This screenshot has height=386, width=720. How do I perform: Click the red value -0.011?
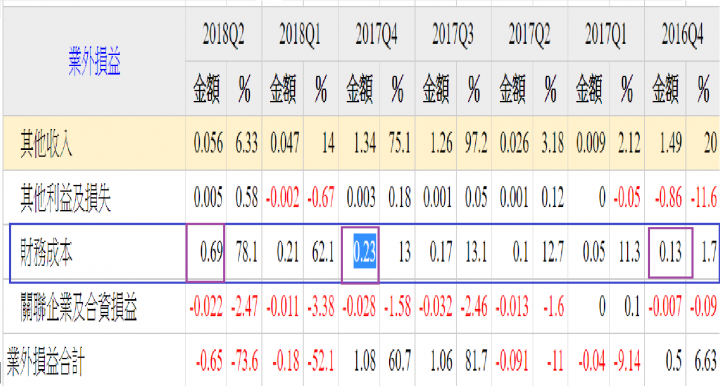click(x=283, y=307)
